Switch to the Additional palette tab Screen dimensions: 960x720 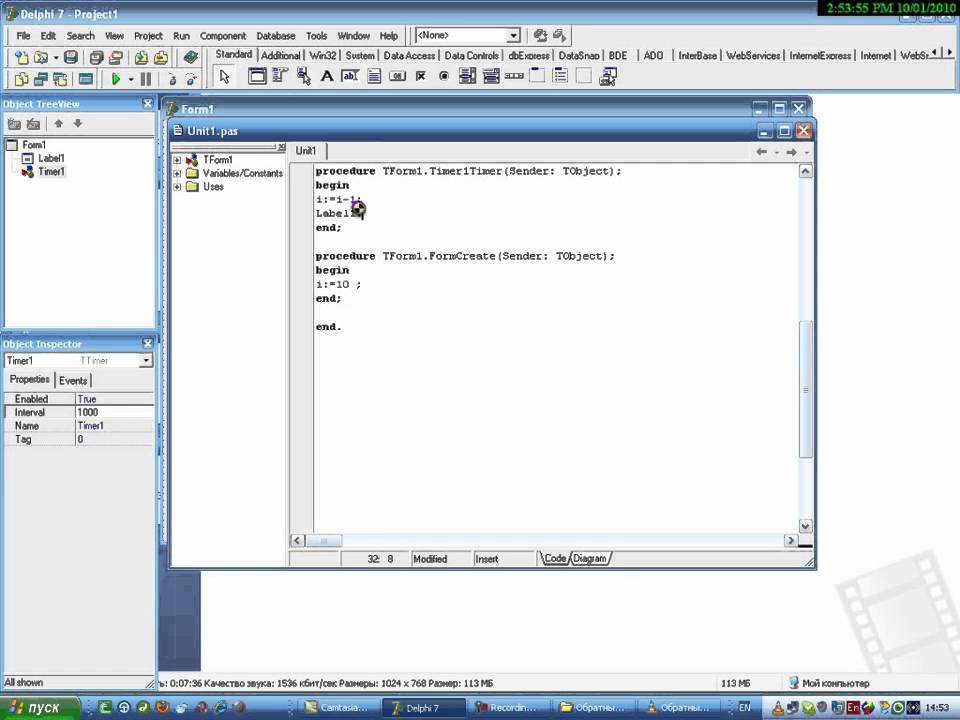[x=280, y=56]
